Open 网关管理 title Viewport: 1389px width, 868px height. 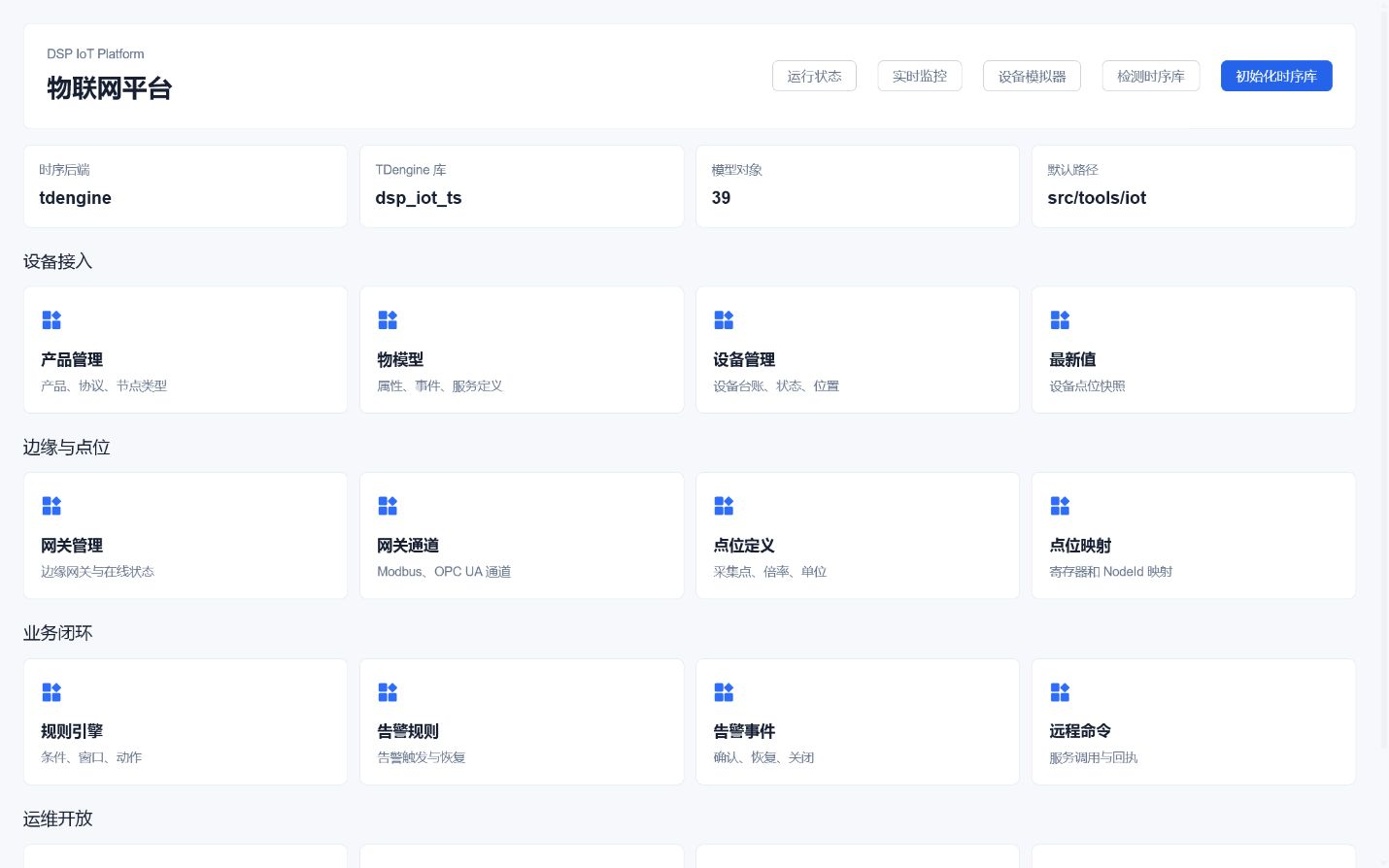72,546
